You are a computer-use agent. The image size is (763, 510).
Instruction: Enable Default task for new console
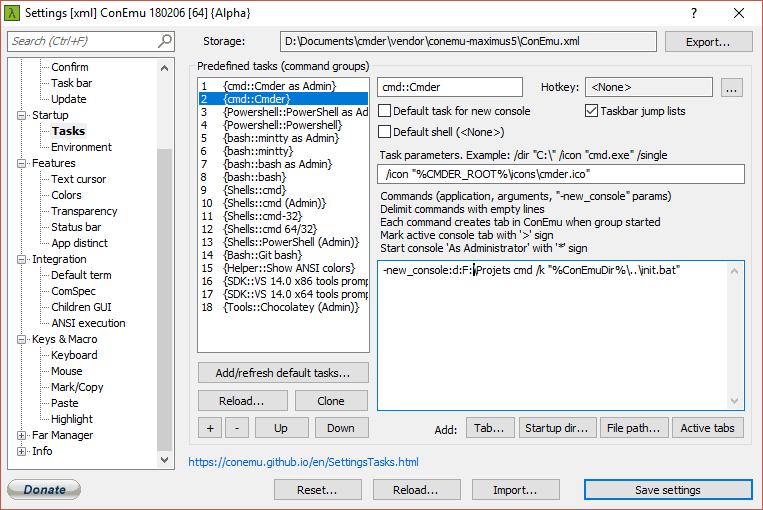pos(384,111)
